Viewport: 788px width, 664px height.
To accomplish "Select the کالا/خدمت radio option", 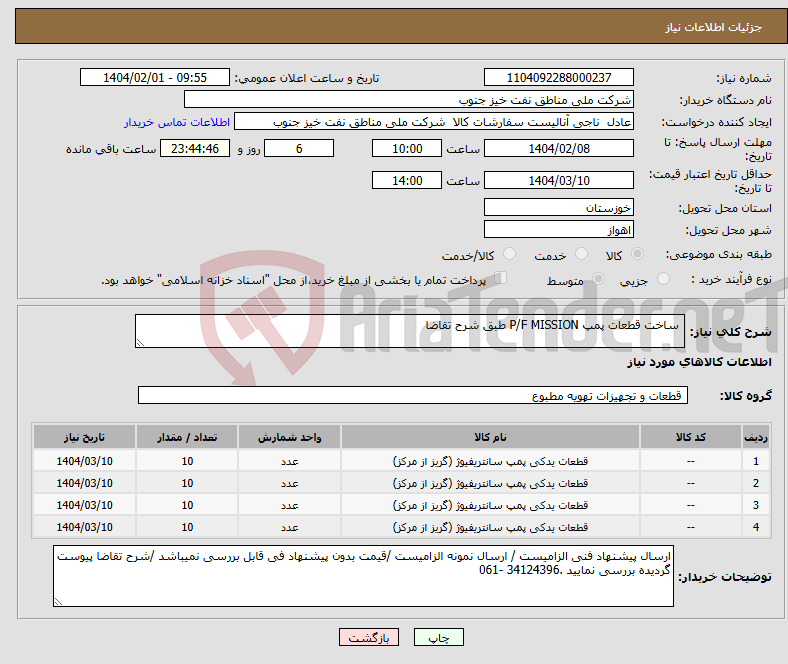I will click(509, 255).
